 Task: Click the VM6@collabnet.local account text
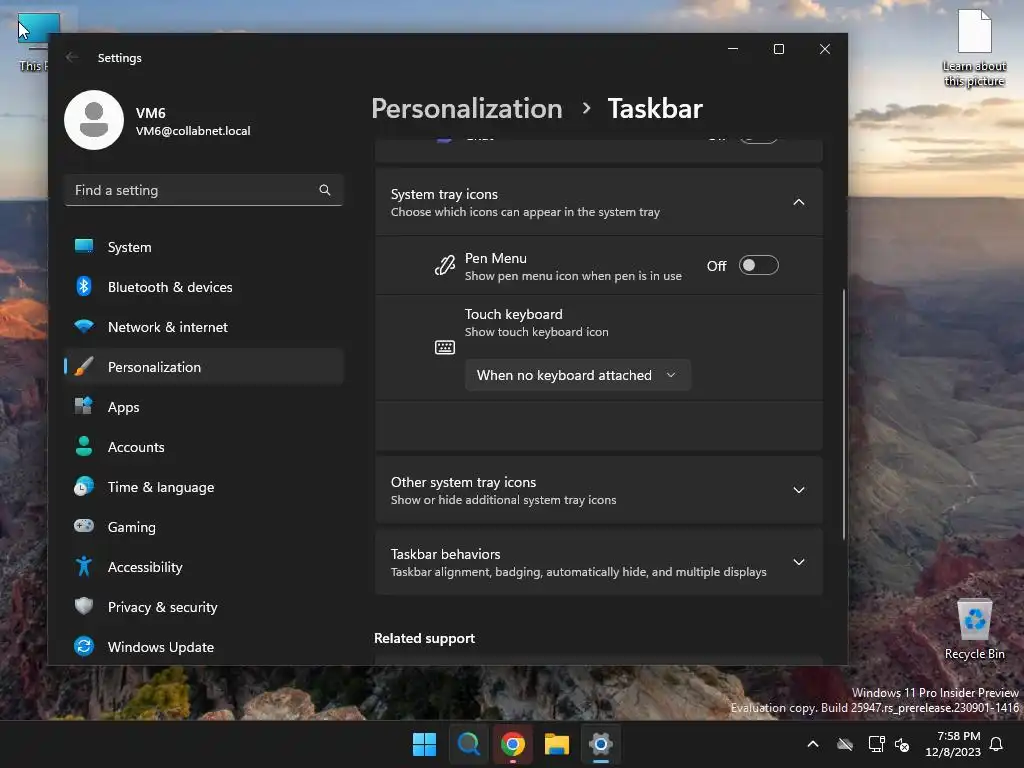click(x=193, y=131)
